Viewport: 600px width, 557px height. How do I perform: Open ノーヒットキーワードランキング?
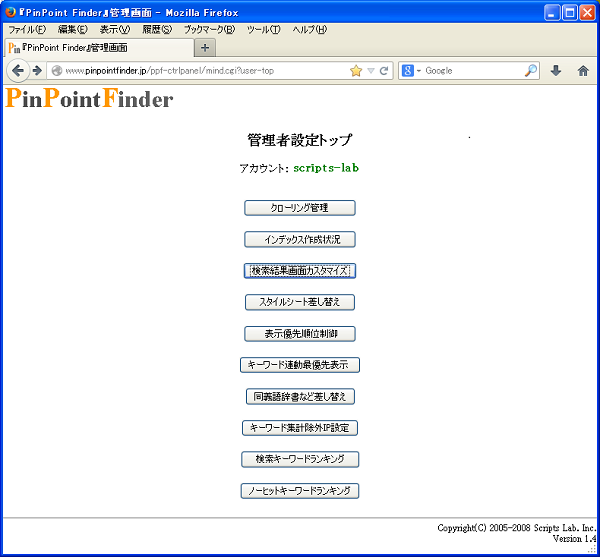[300, 491]
